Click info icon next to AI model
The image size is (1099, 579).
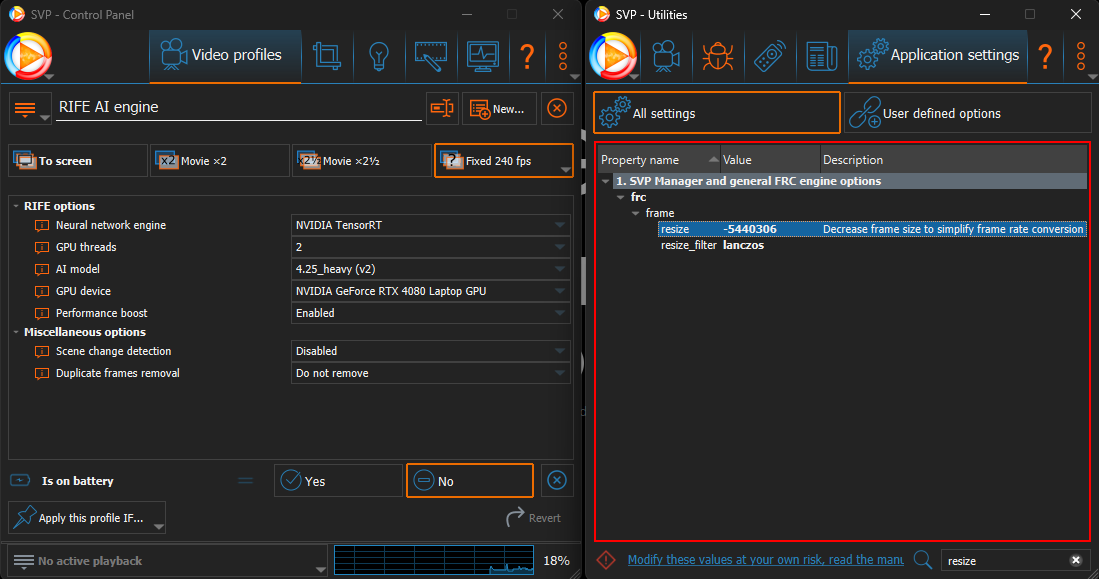pos(42,269)
